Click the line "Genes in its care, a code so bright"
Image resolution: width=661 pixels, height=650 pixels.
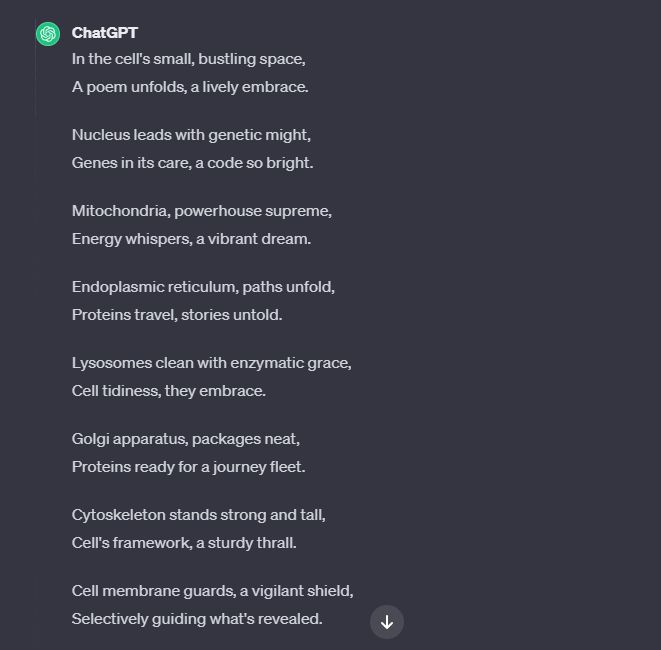193,163
